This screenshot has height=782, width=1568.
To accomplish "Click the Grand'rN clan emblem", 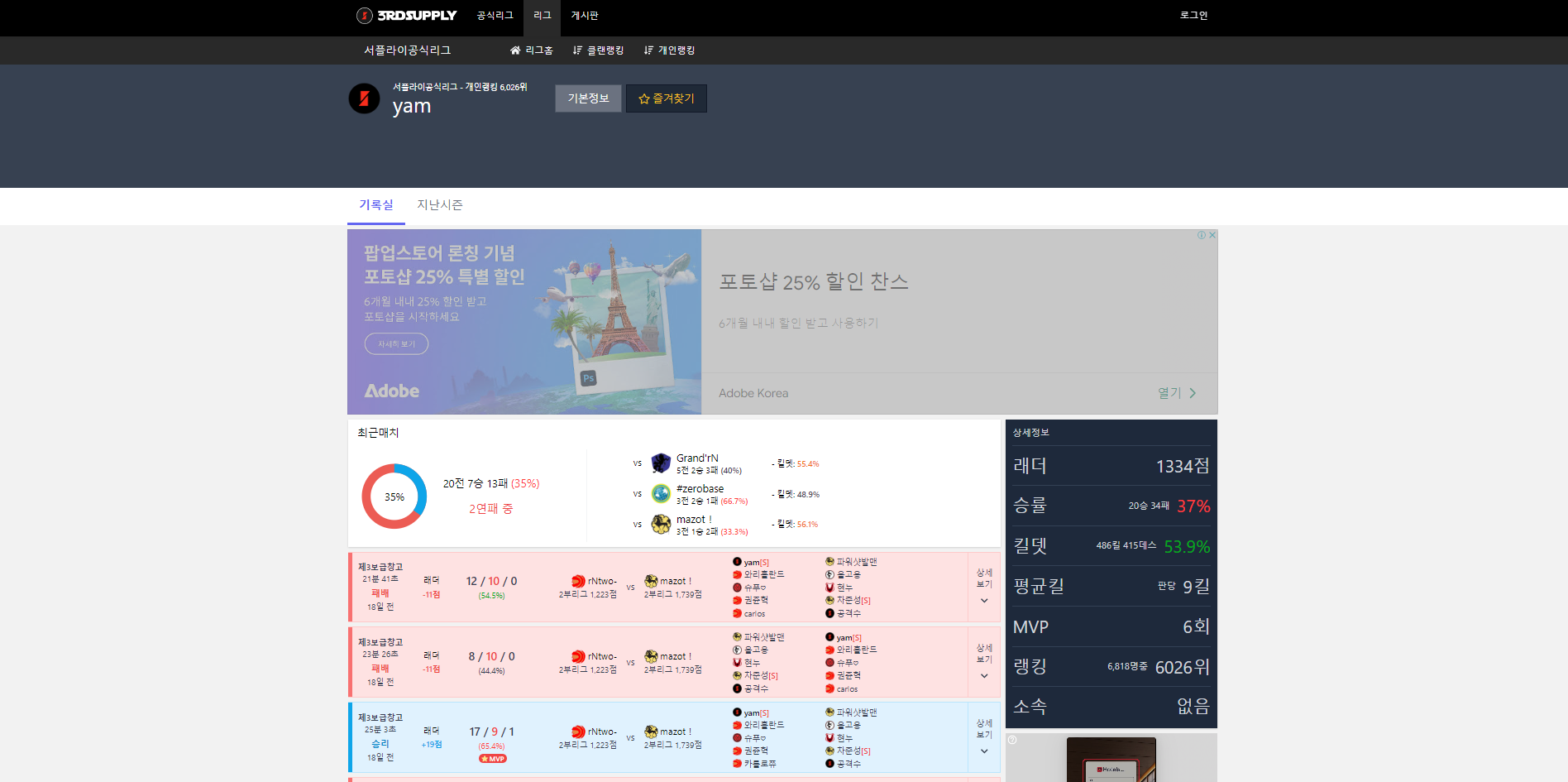I will pos(661,463).
